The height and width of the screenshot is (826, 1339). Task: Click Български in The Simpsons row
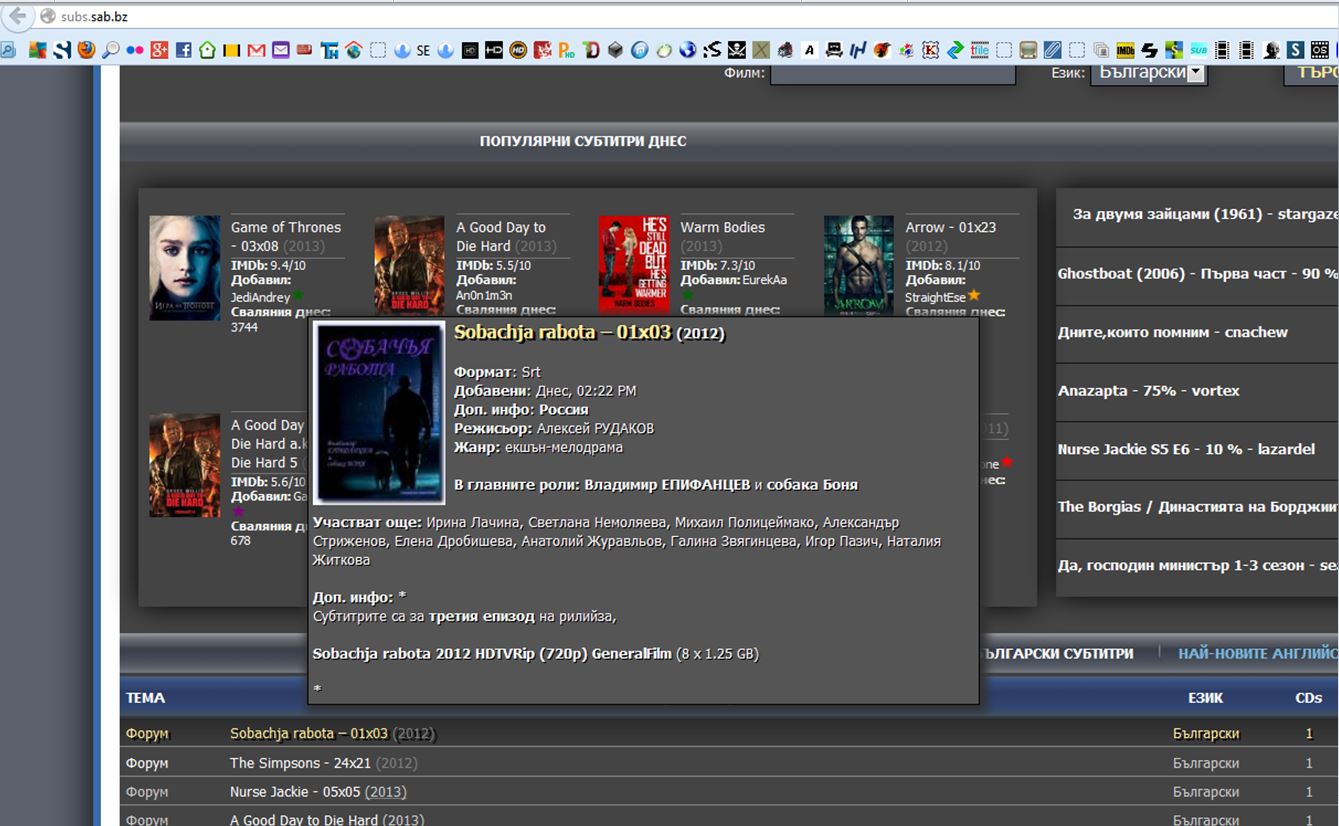click(1206, 763)
